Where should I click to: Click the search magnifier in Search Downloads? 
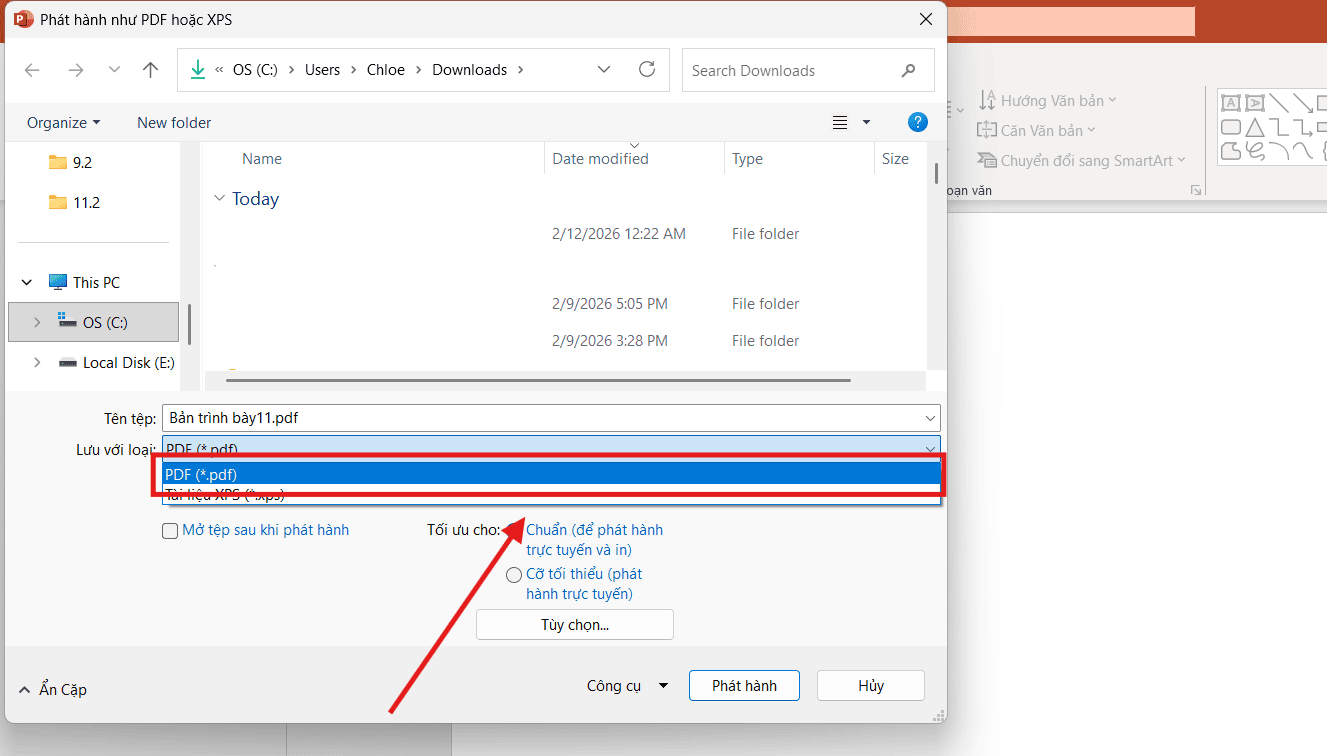[908, 70]
